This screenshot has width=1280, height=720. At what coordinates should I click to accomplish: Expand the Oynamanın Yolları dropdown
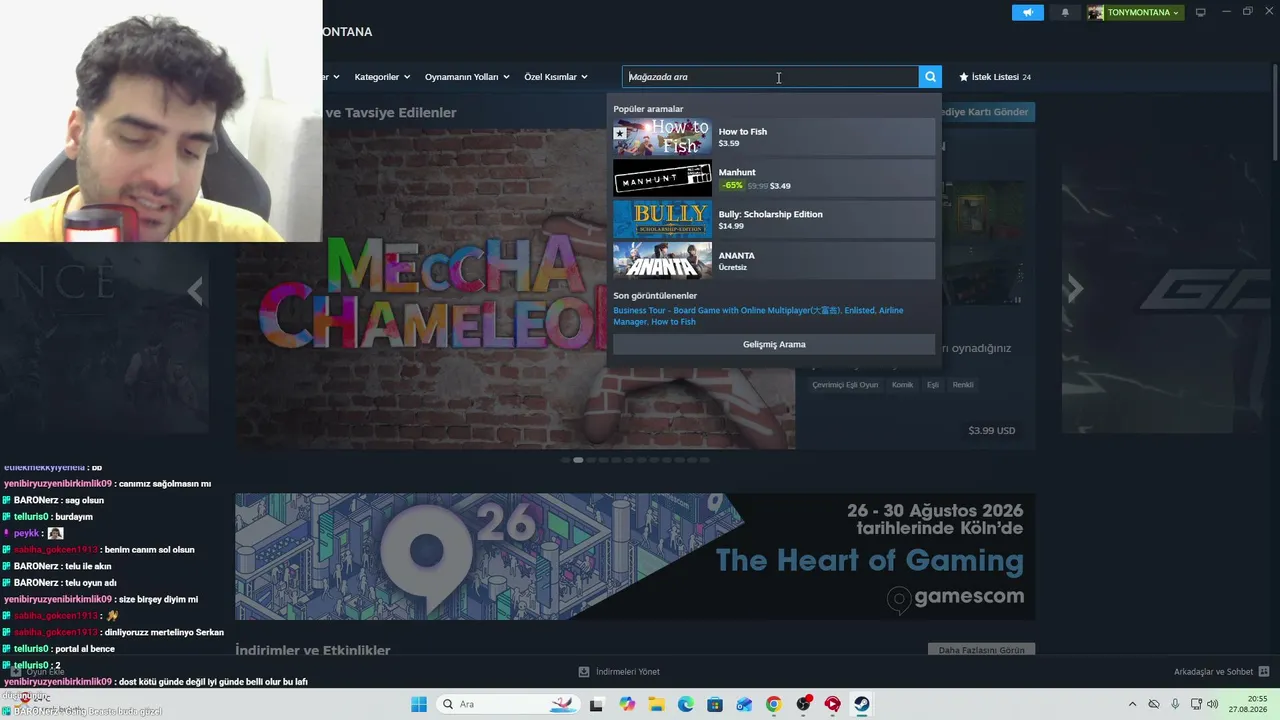coord(467,77)
